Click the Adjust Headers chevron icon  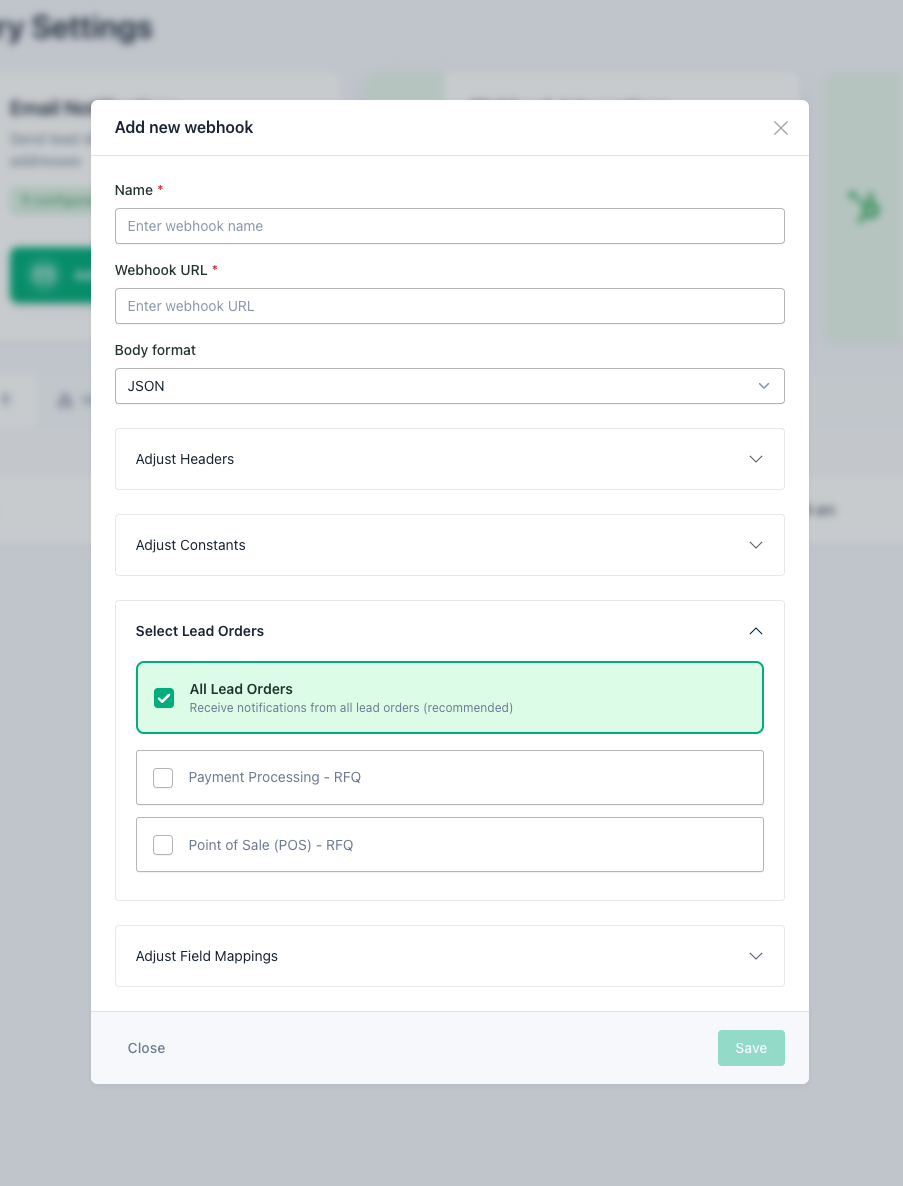756,459
